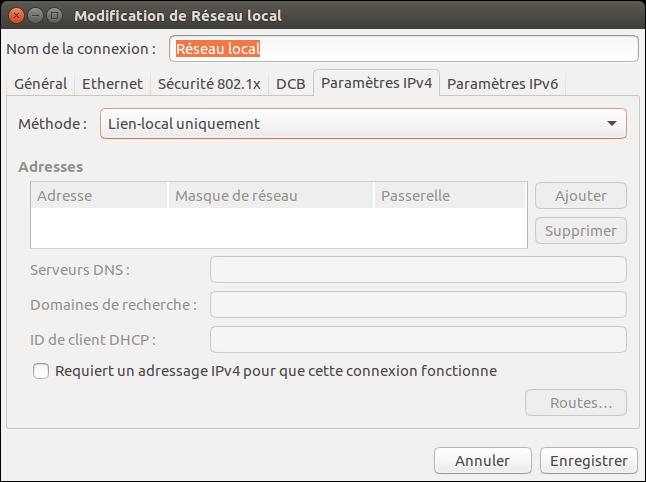Open the Ethernet tab
The width and height of the screenshot is (646, 482).
[112, 84]
